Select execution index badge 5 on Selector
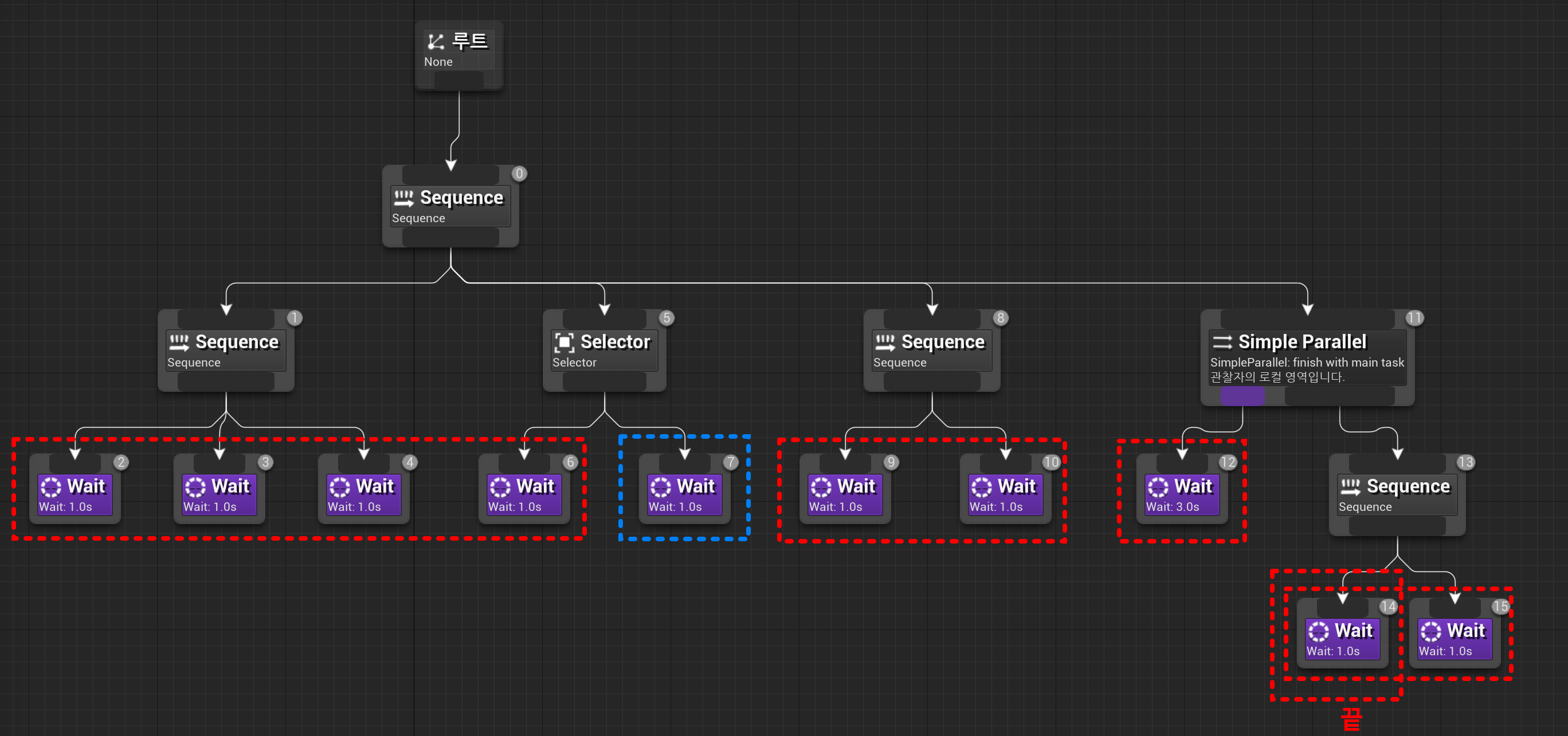The image size is (1568, 736). point(667,318)
